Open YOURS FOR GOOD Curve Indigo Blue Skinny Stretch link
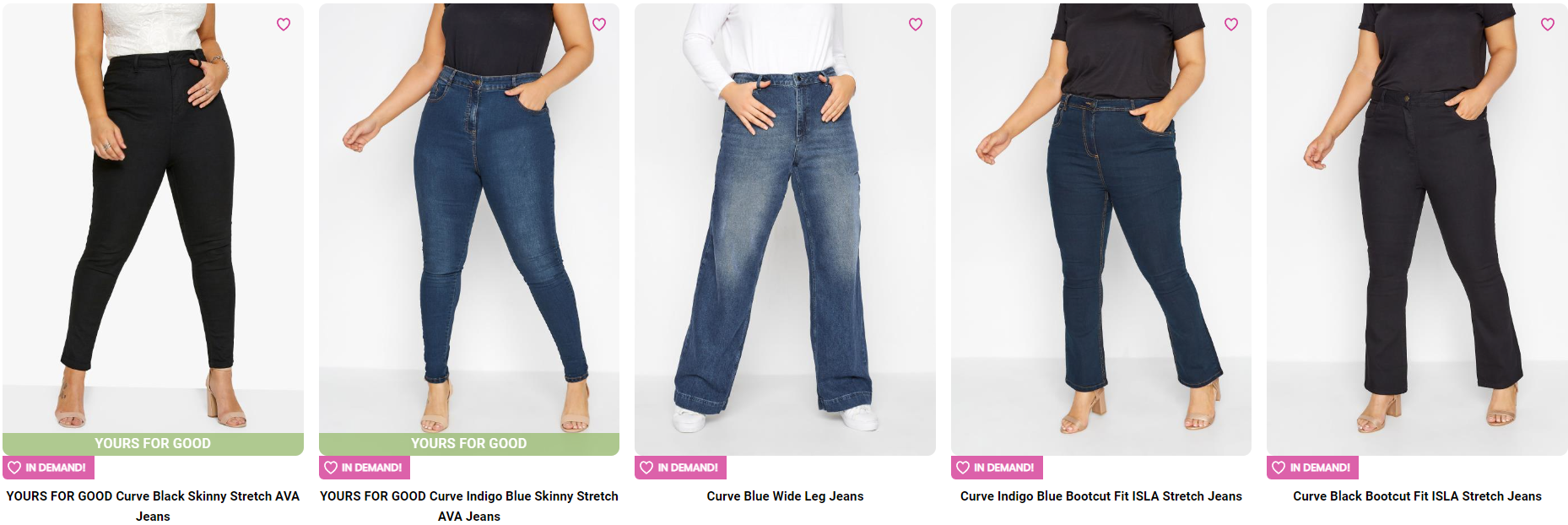 469,506
